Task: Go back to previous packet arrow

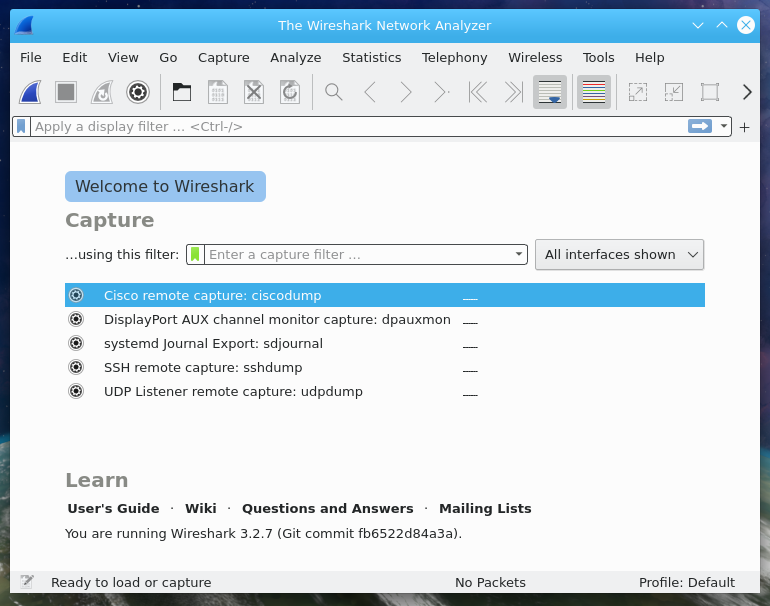Action: (370, 92)
